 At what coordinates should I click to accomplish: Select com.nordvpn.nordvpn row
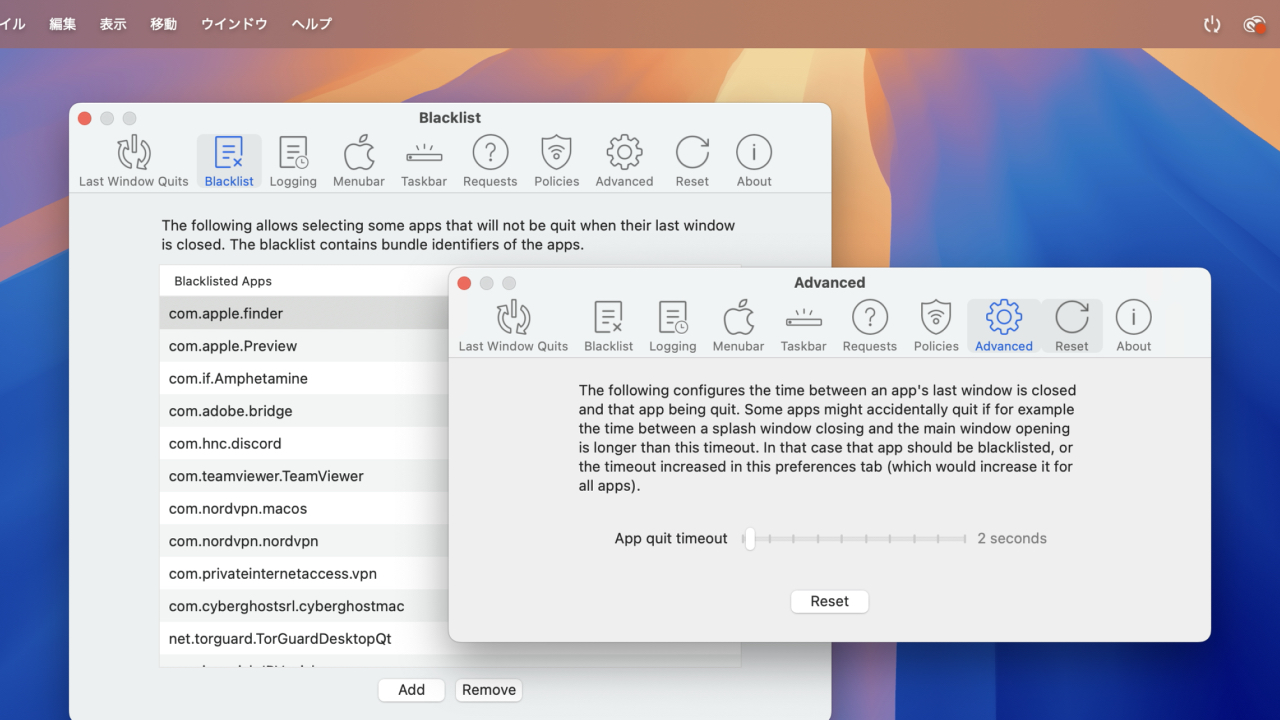click(304, 541)
